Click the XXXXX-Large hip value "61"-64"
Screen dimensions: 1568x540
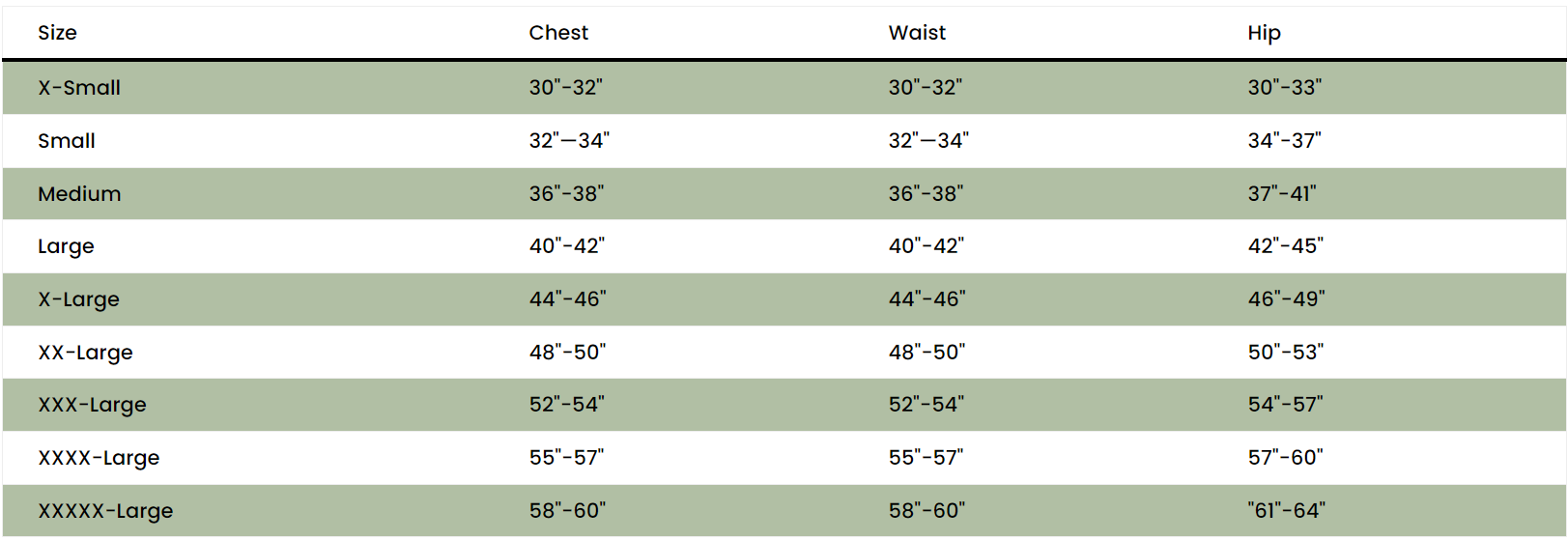click(1286, 511)
